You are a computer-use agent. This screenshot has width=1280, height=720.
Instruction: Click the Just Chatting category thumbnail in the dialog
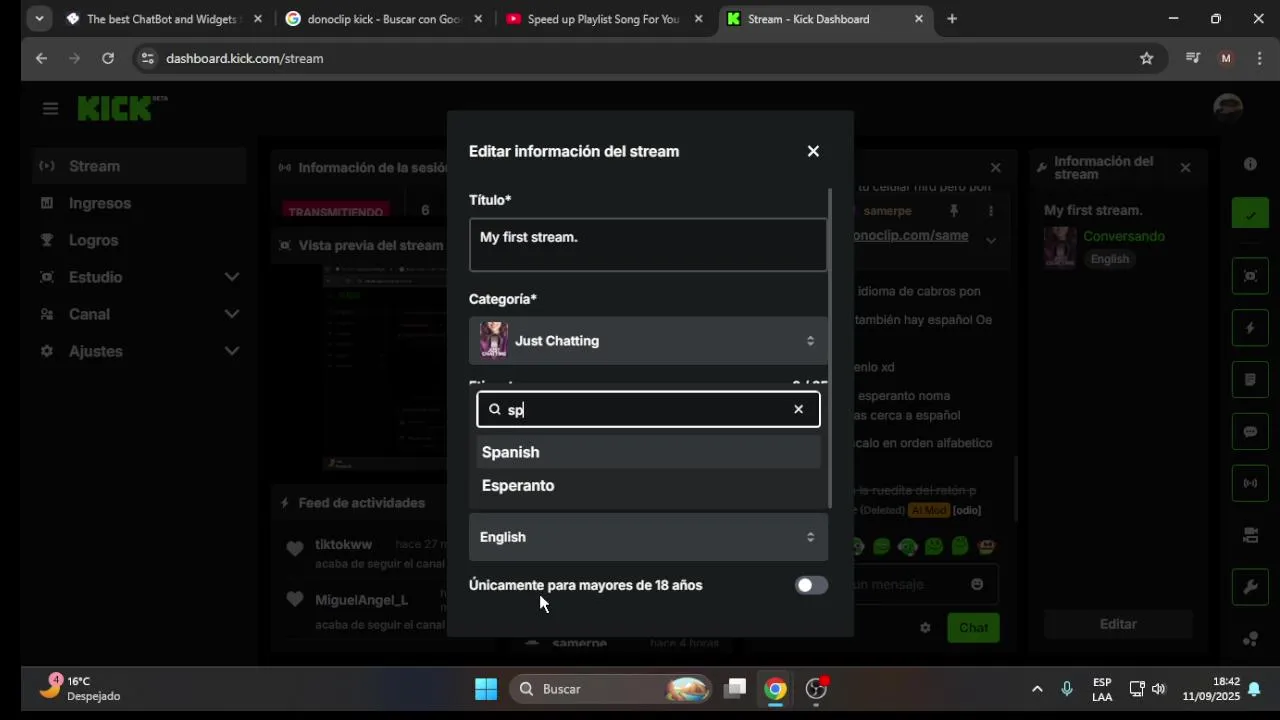click(494, 341)
